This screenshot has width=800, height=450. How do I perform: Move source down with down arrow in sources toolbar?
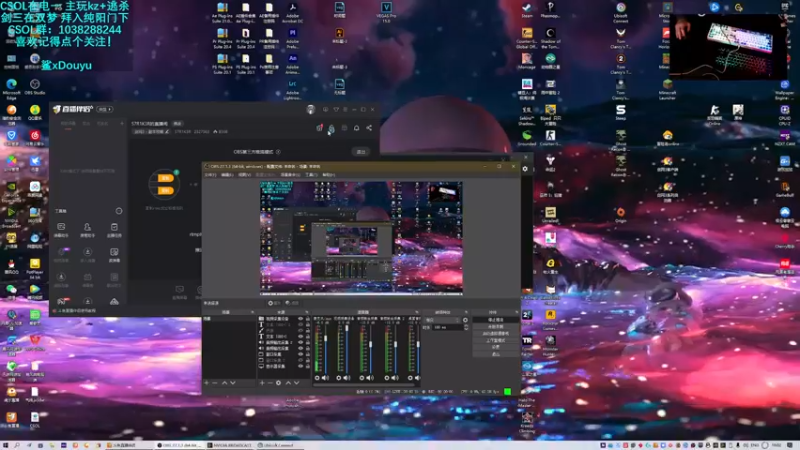coord(296,383)
